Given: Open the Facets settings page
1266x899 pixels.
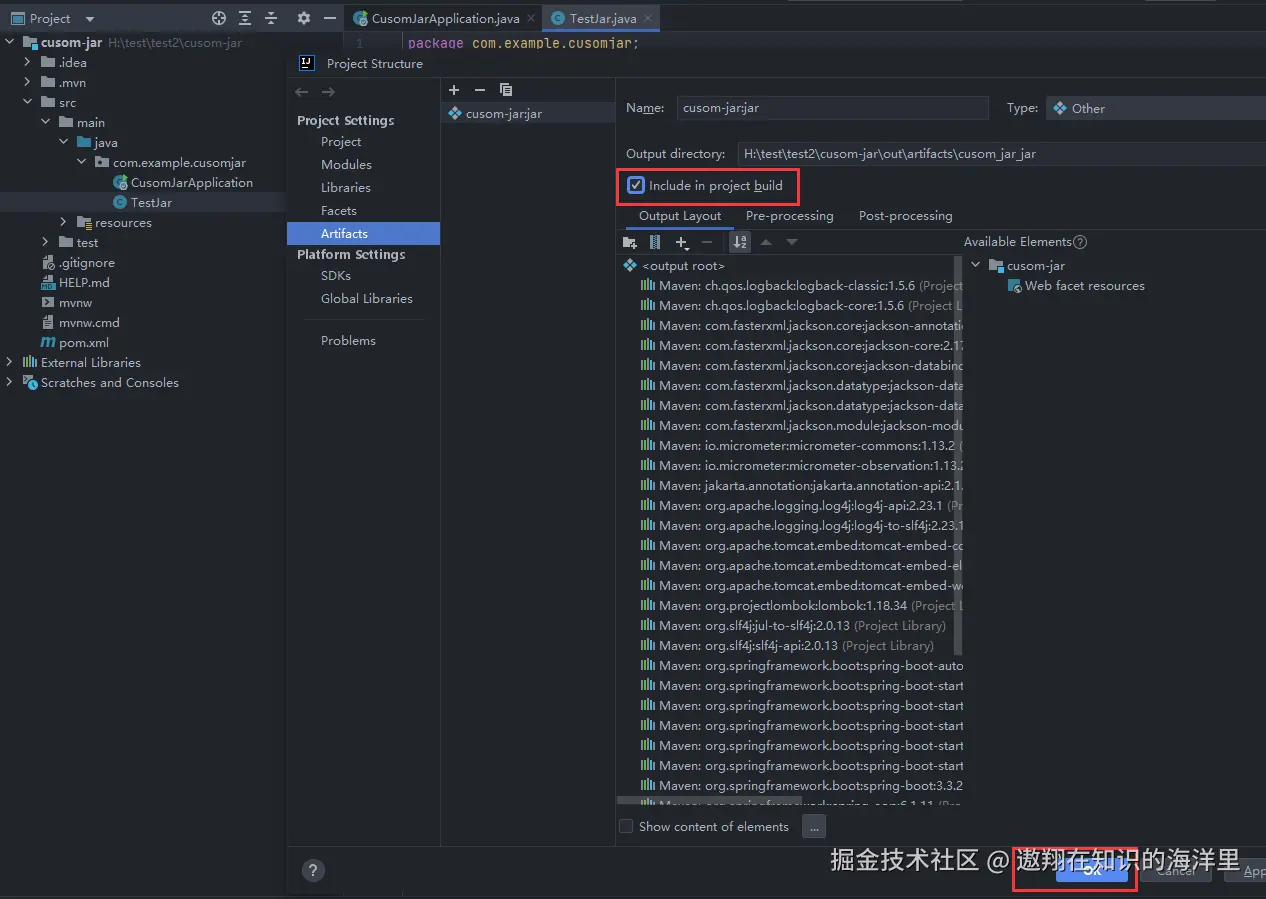Looking at the screenshot, I should 338,211.
